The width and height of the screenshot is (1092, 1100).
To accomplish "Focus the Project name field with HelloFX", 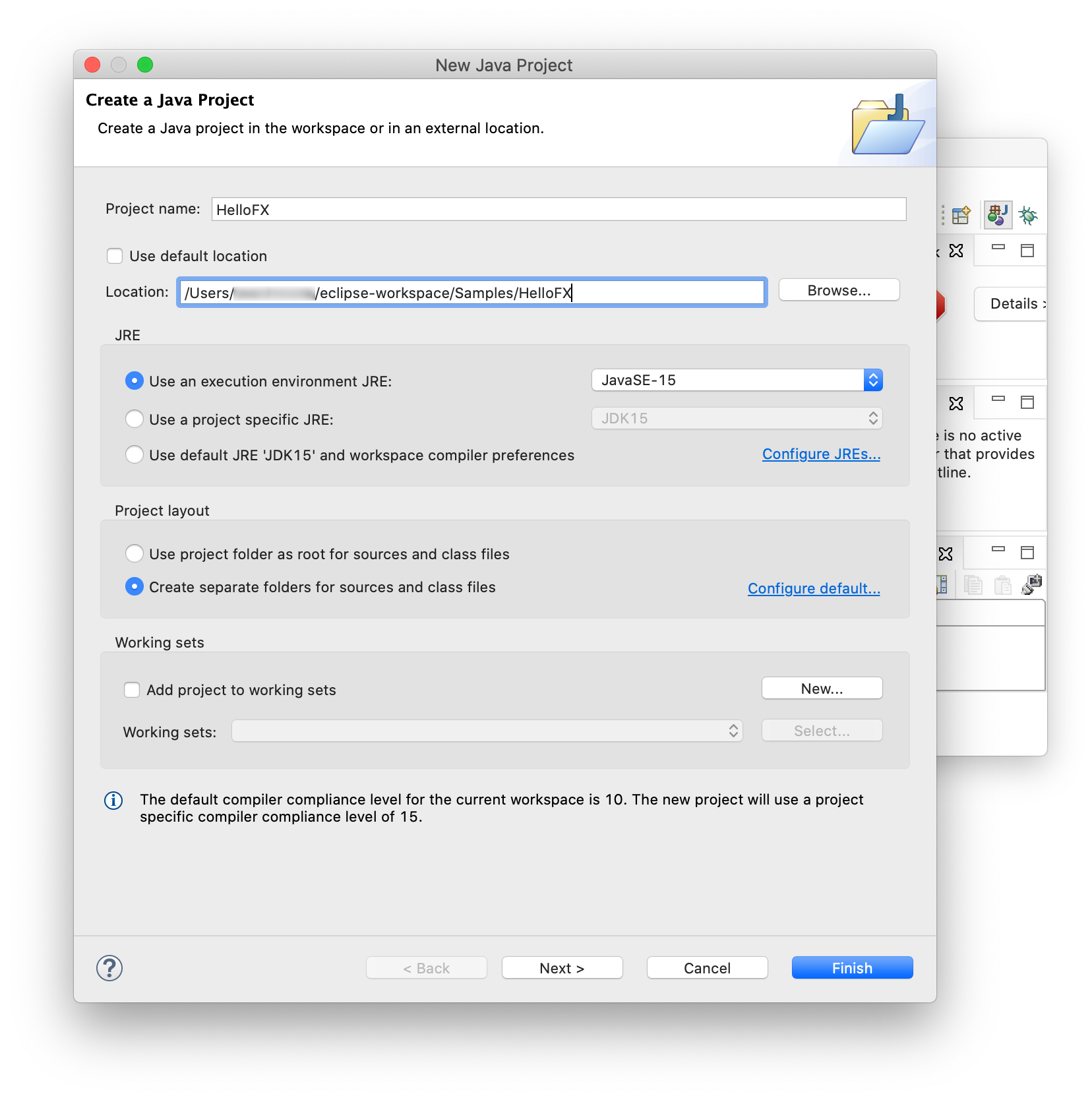I will [x=559, y=209].
